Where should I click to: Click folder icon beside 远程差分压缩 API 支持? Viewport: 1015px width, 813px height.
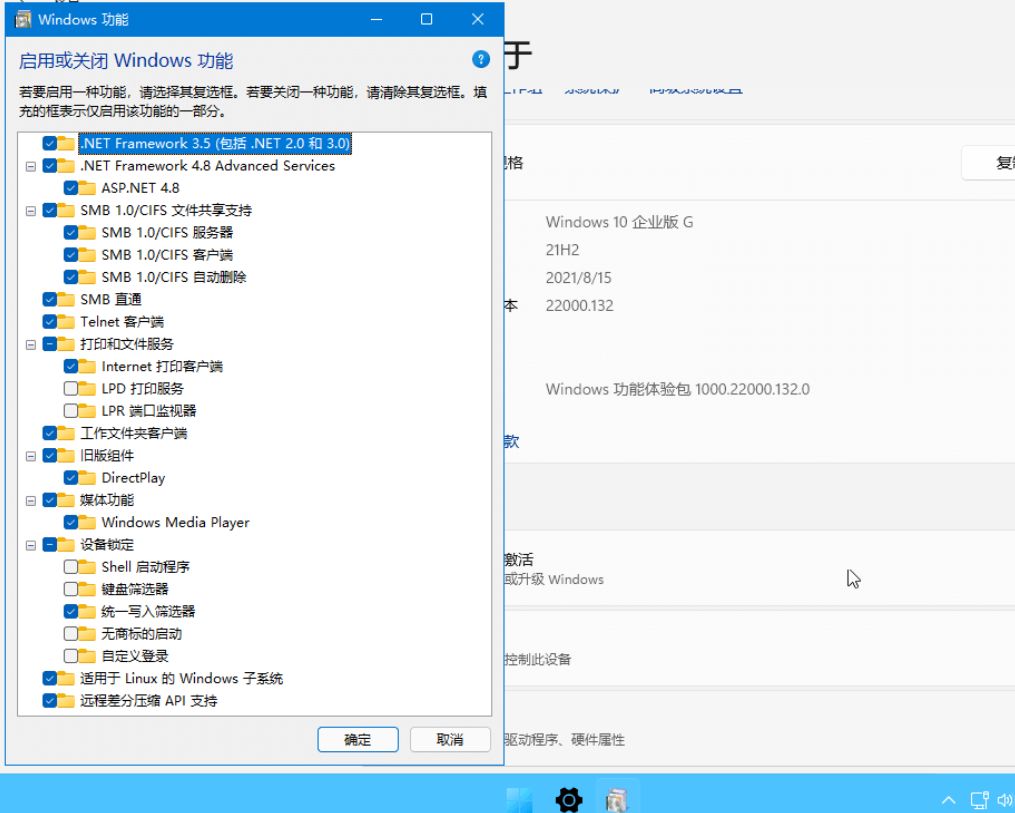click(65, 701)
